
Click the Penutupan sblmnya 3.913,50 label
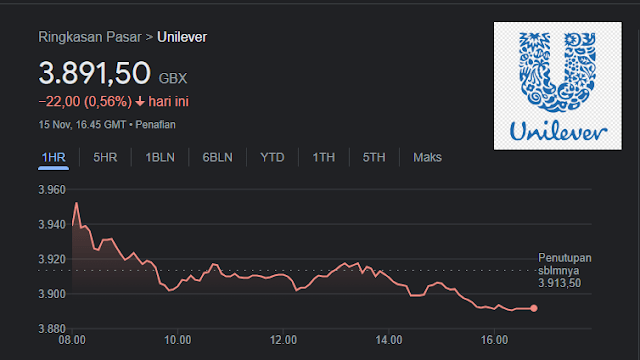coord(564,270)
